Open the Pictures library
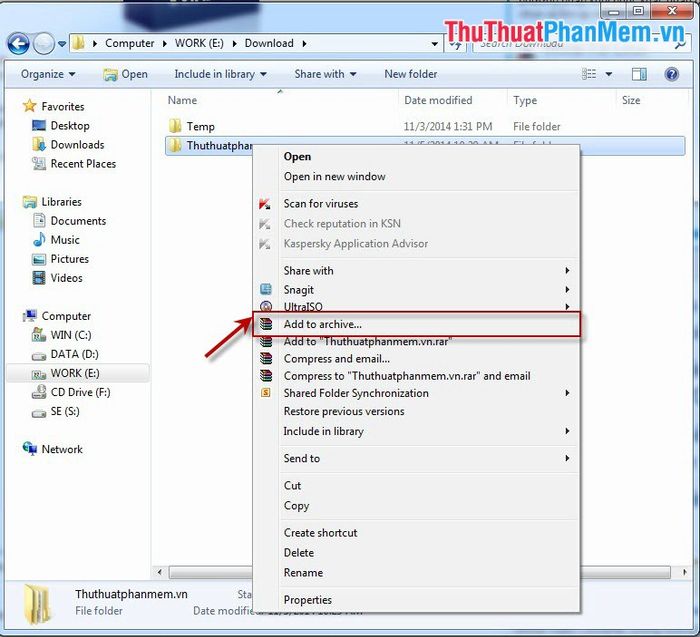This screenshot has height=637, width=700. click(70, 259)
